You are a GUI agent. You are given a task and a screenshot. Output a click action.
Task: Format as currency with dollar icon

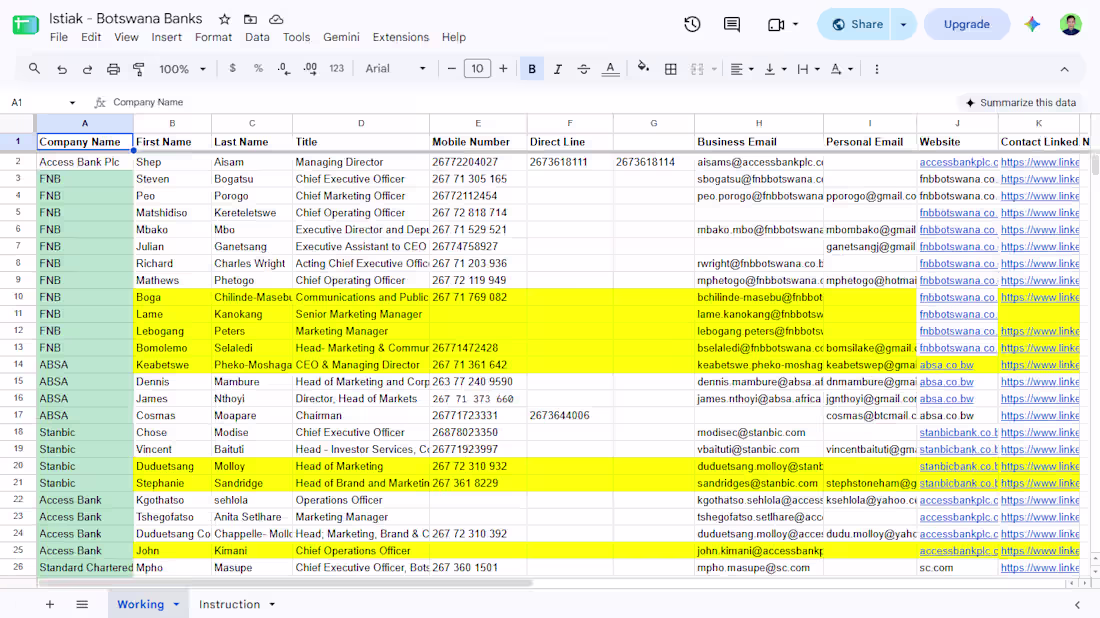[232, 69]
